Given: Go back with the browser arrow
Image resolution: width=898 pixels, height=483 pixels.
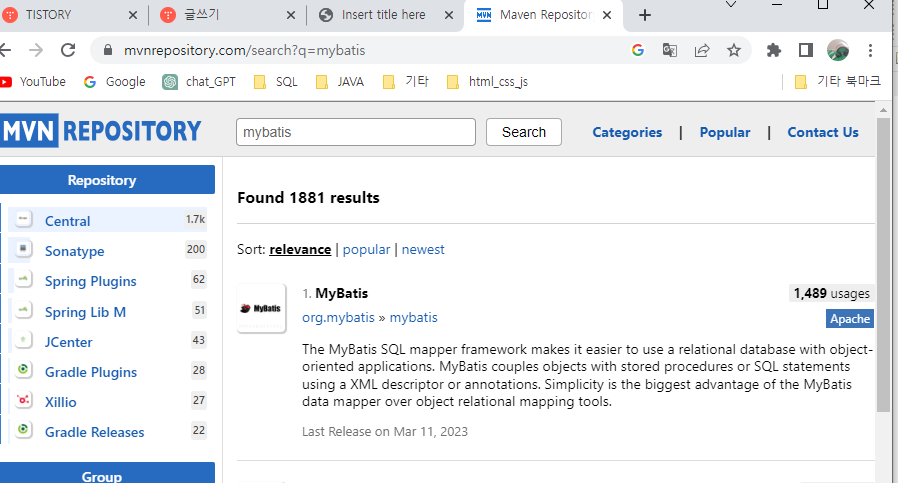Looking at the screenshot, I should click(5, 50).
